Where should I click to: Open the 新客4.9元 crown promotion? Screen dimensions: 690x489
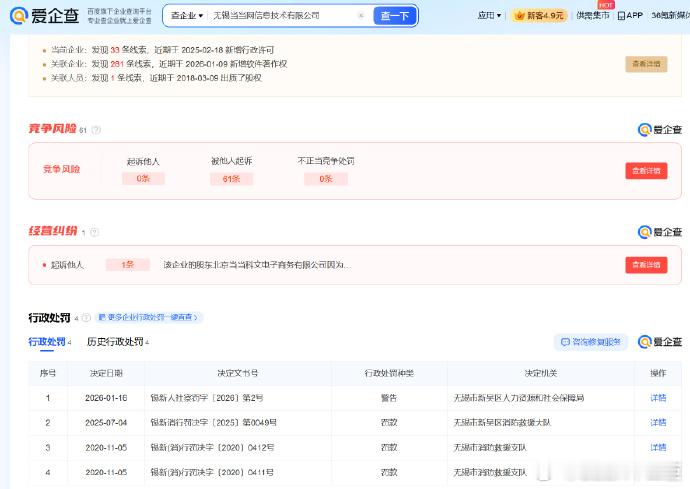tap(540, 15)
